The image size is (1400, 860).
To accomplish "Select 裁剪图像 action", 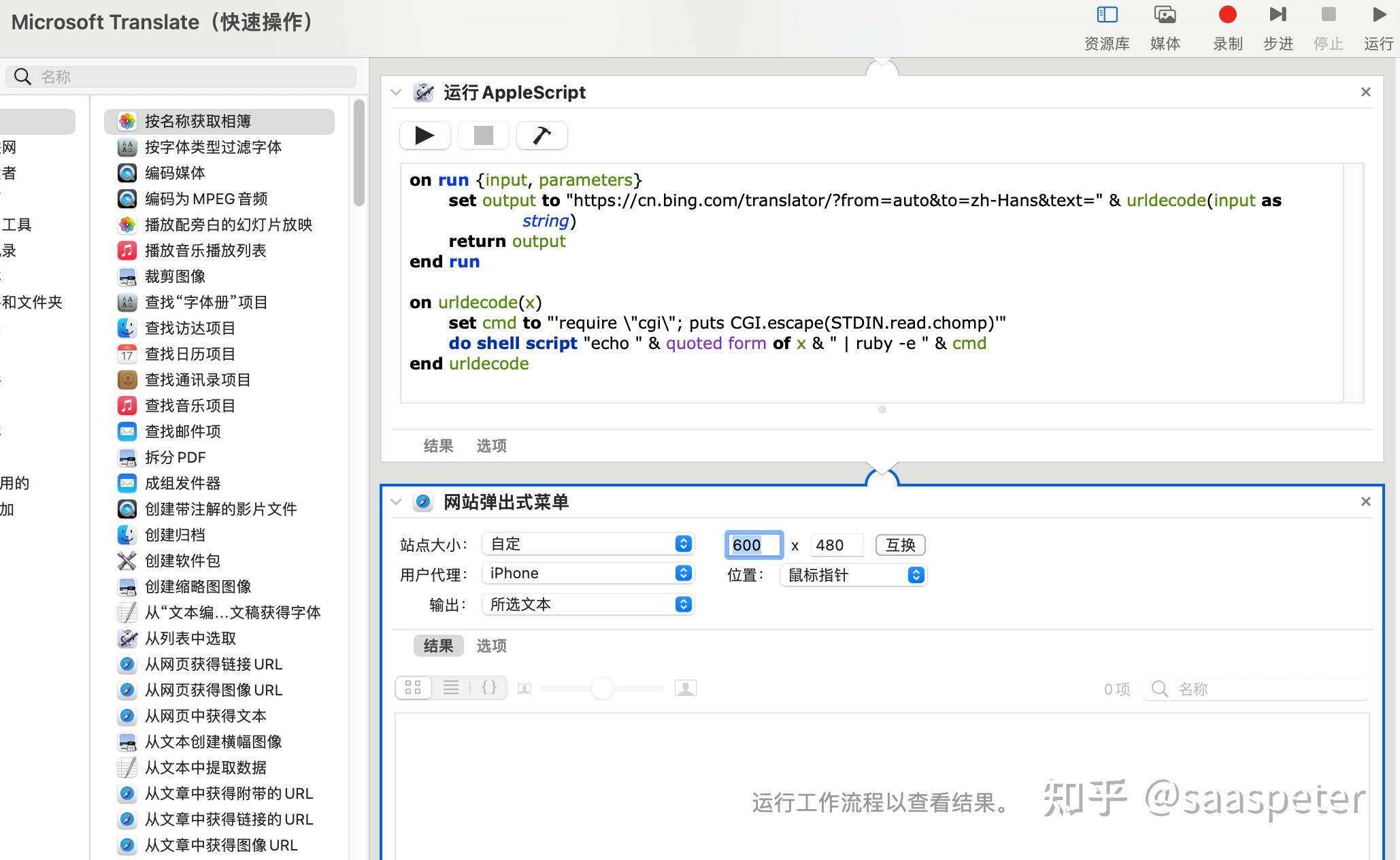I will coord(219,276).
